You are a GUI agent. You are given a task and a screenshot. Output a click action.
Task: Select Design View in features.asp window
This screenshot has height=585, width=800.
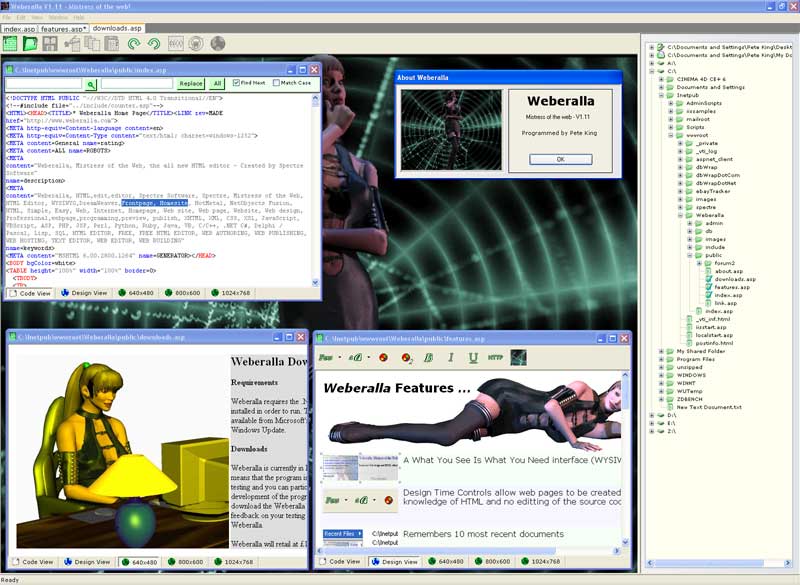[394, 562]
